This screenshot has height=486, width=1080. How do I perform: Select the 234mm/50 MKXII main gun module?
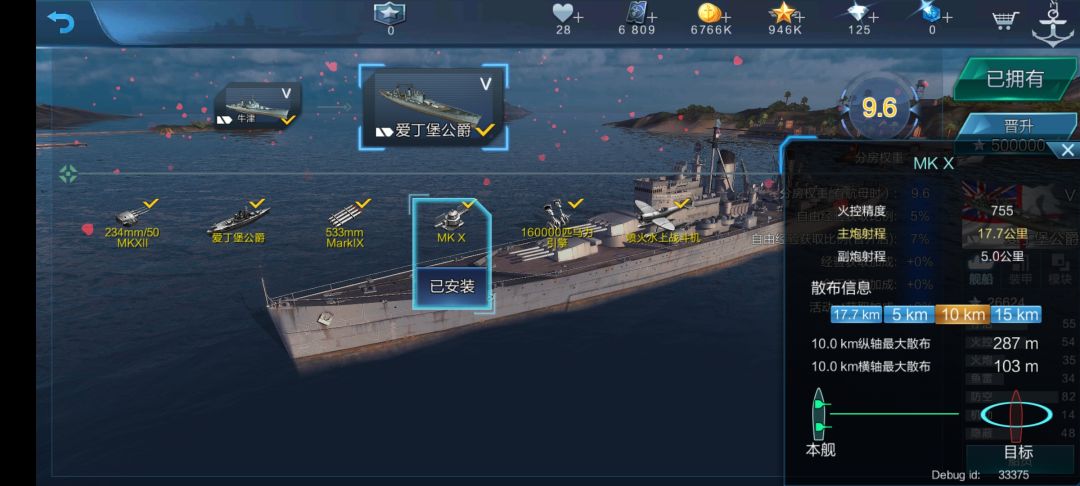pyautogui.click(x=134, y=224)
